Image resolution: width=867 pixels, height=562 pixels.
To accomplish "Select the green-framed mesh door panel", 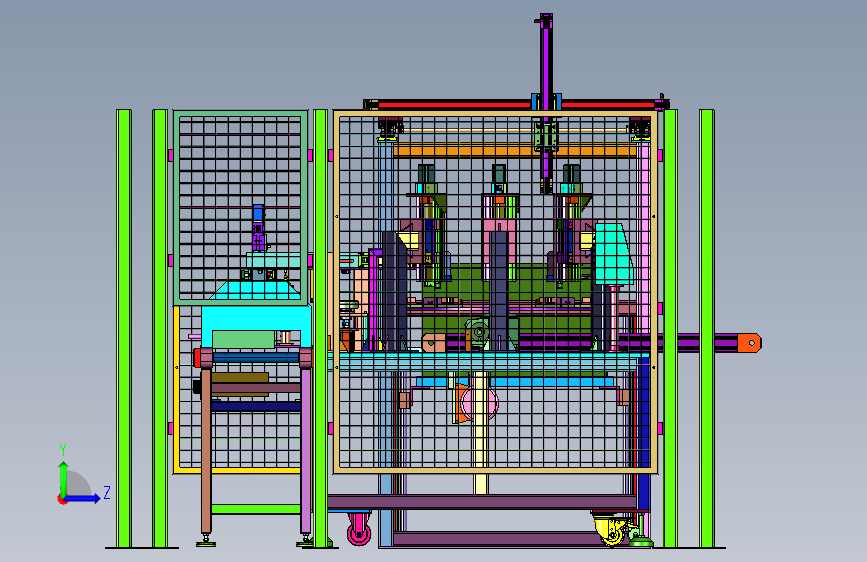I will click(x=241, y=207).
